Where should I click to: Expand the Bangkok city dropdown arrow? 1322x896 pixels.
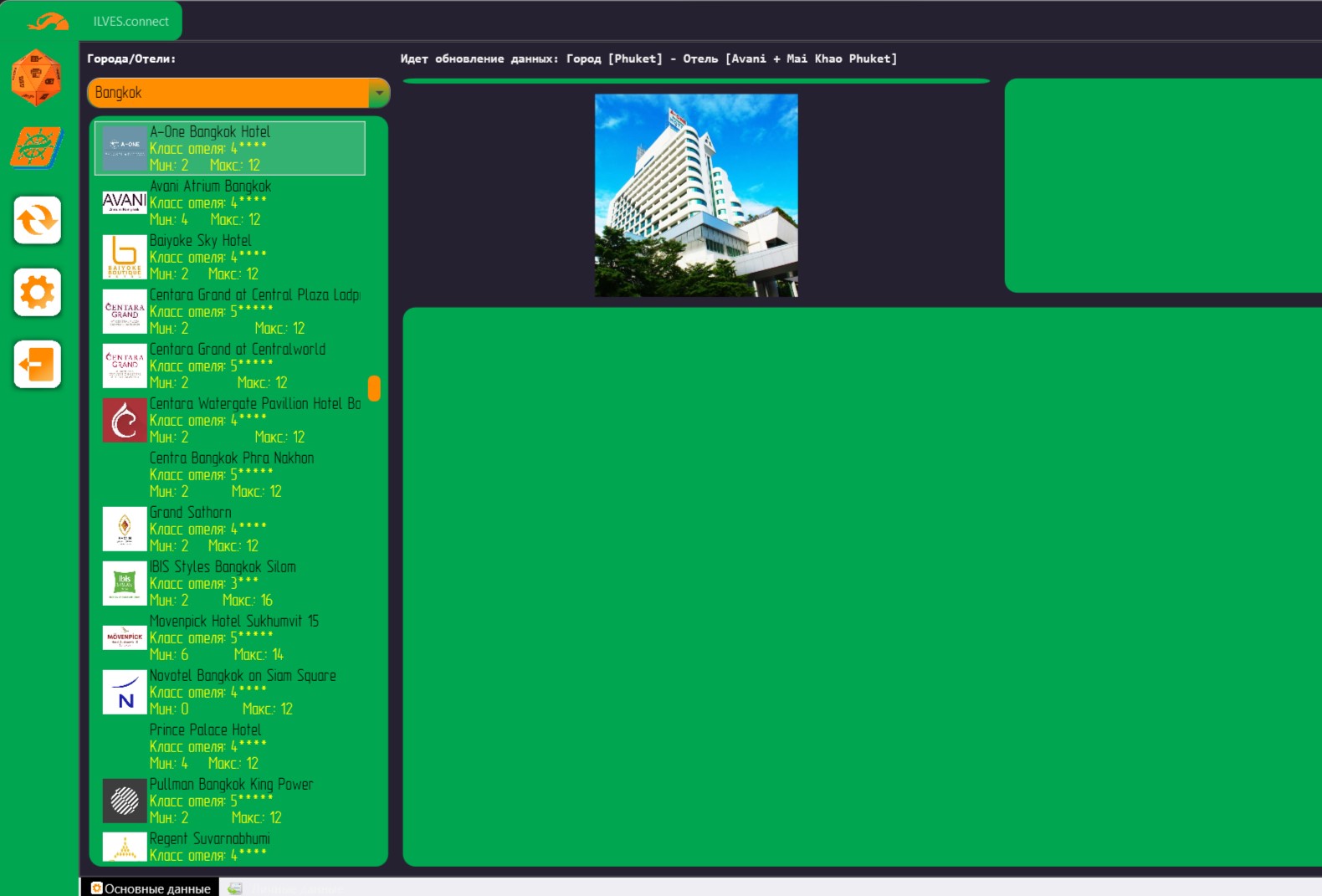(379, 93)
